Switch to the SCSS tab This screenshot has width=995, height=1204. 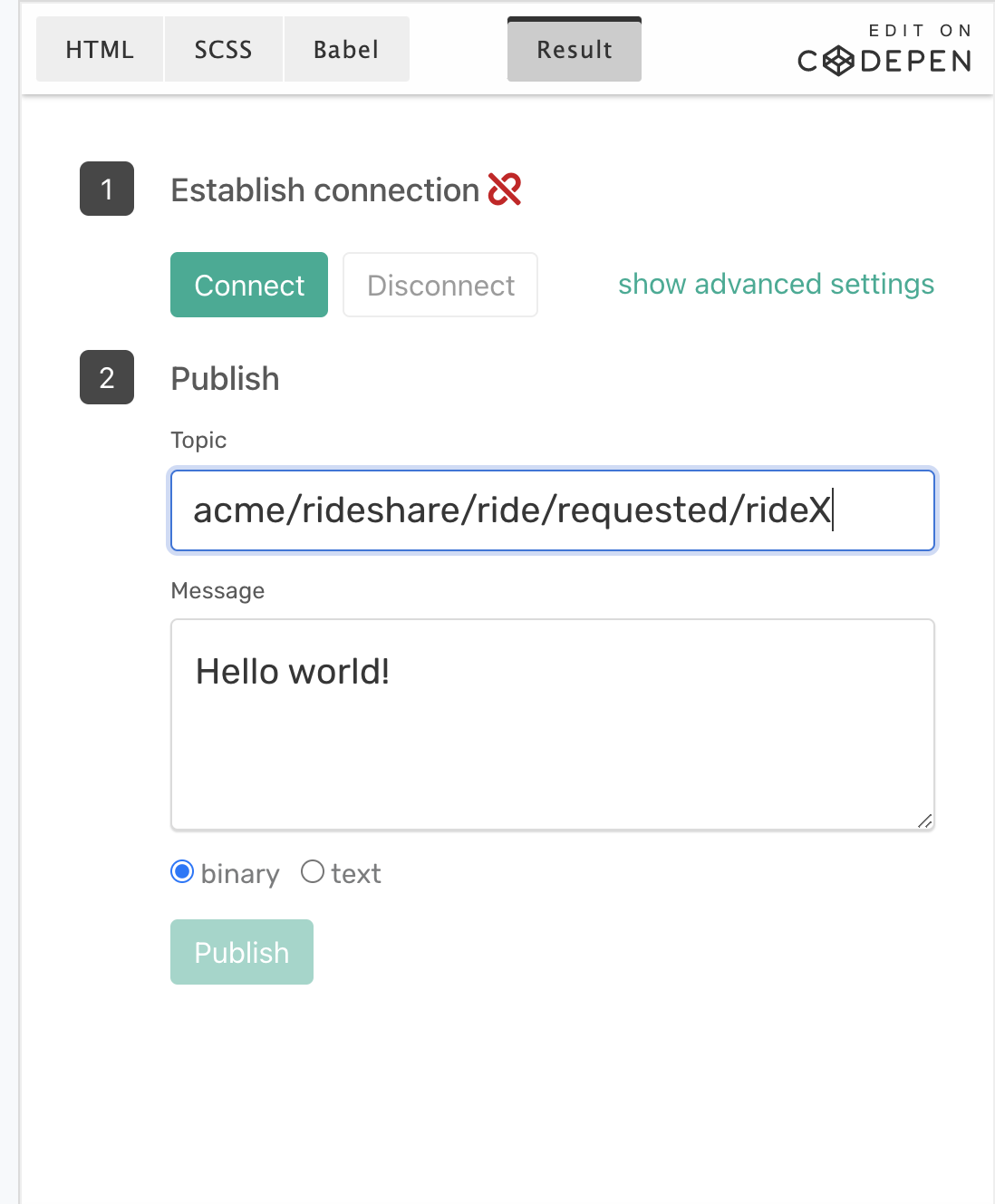click(222, 49)
